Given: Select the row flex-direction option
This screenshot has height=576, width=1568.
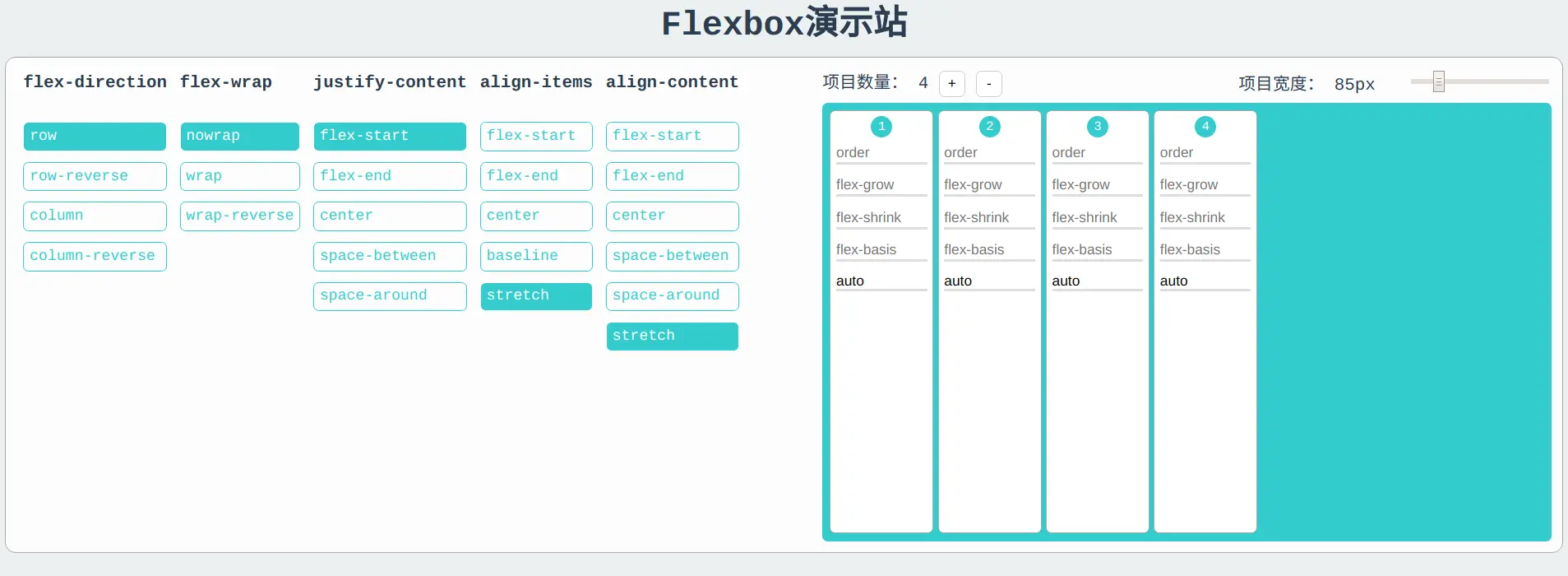Looking at the screenshot, I should (x=95, y=137).
